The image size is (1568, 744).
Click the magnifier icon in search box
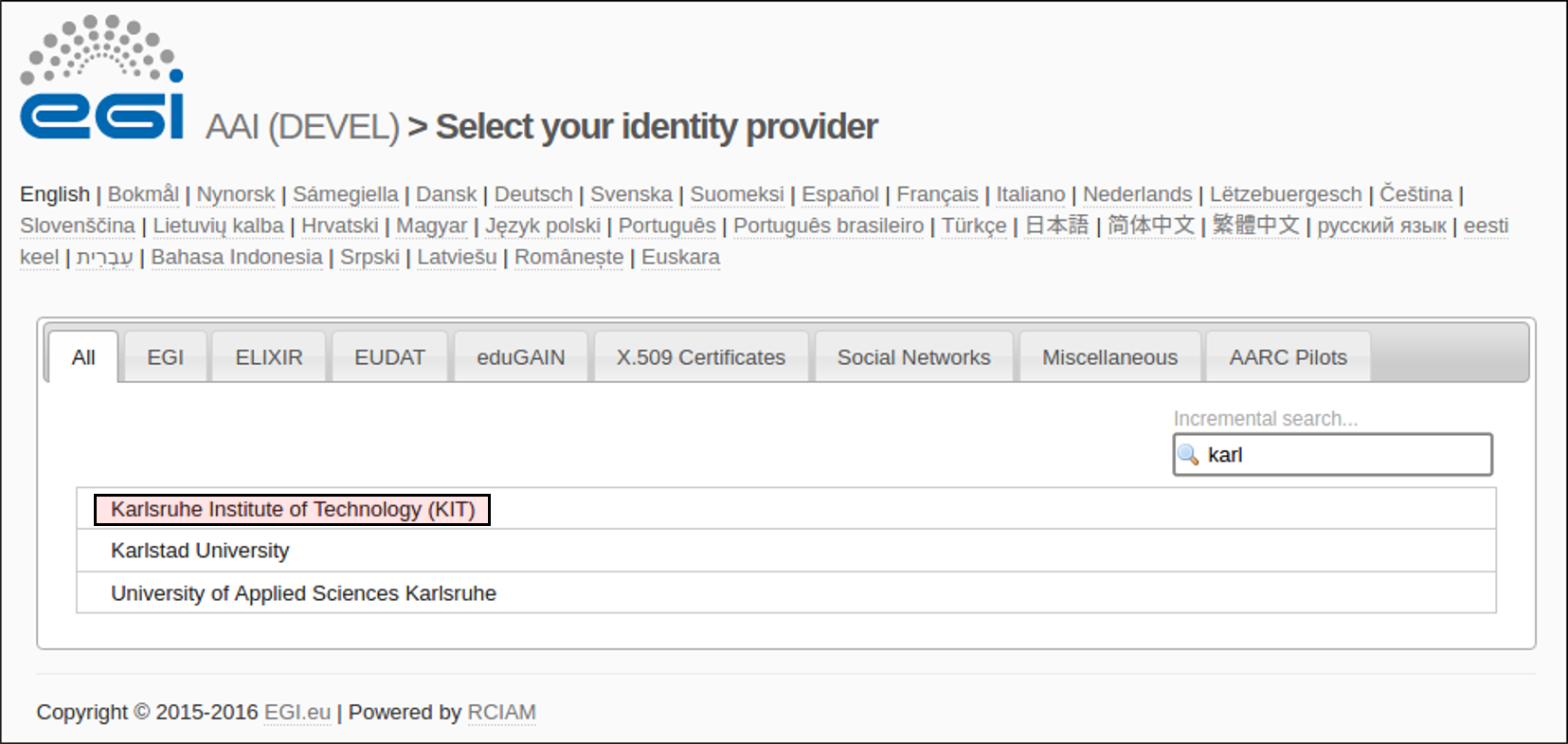[x=1188, y=455]
